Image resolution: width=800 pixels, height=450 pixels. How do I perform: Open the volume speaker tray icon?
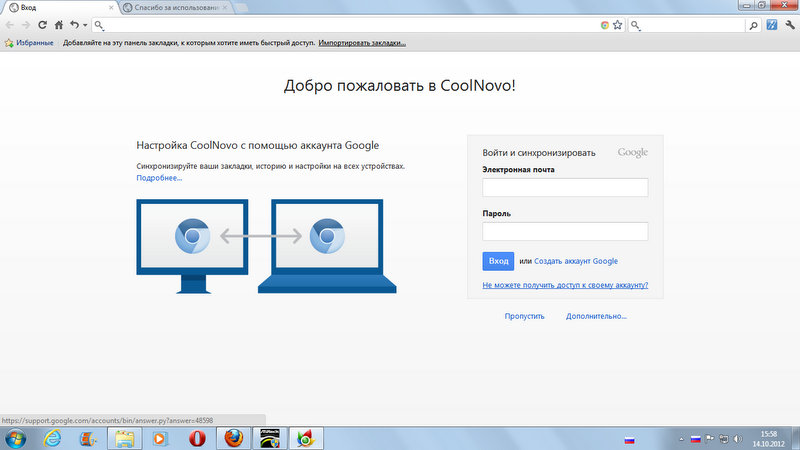point(738,439)
